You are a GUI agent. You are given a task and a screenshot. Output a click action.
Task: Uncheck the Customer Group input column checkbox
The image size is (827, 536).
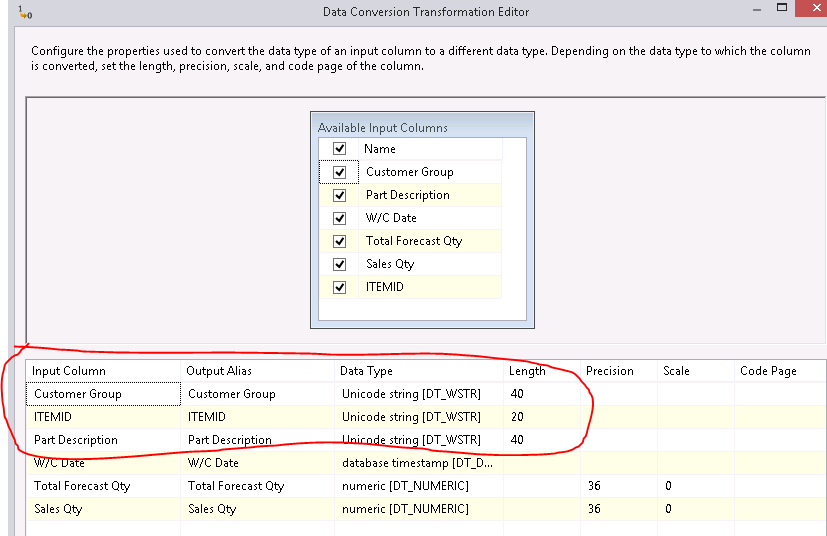339,172
